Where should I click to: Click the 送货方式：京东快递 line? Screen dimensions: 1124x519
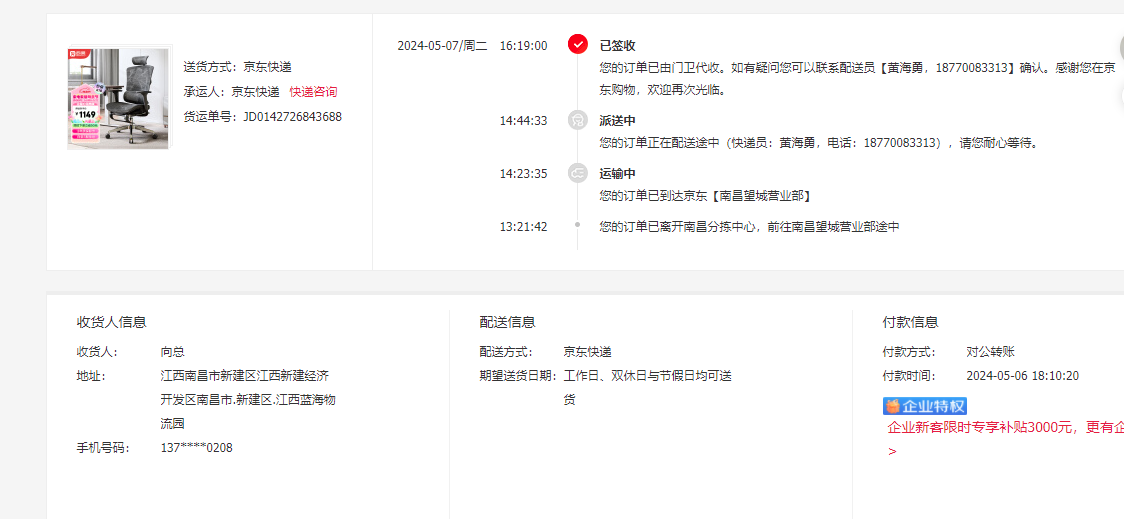[x=238, y=67]
